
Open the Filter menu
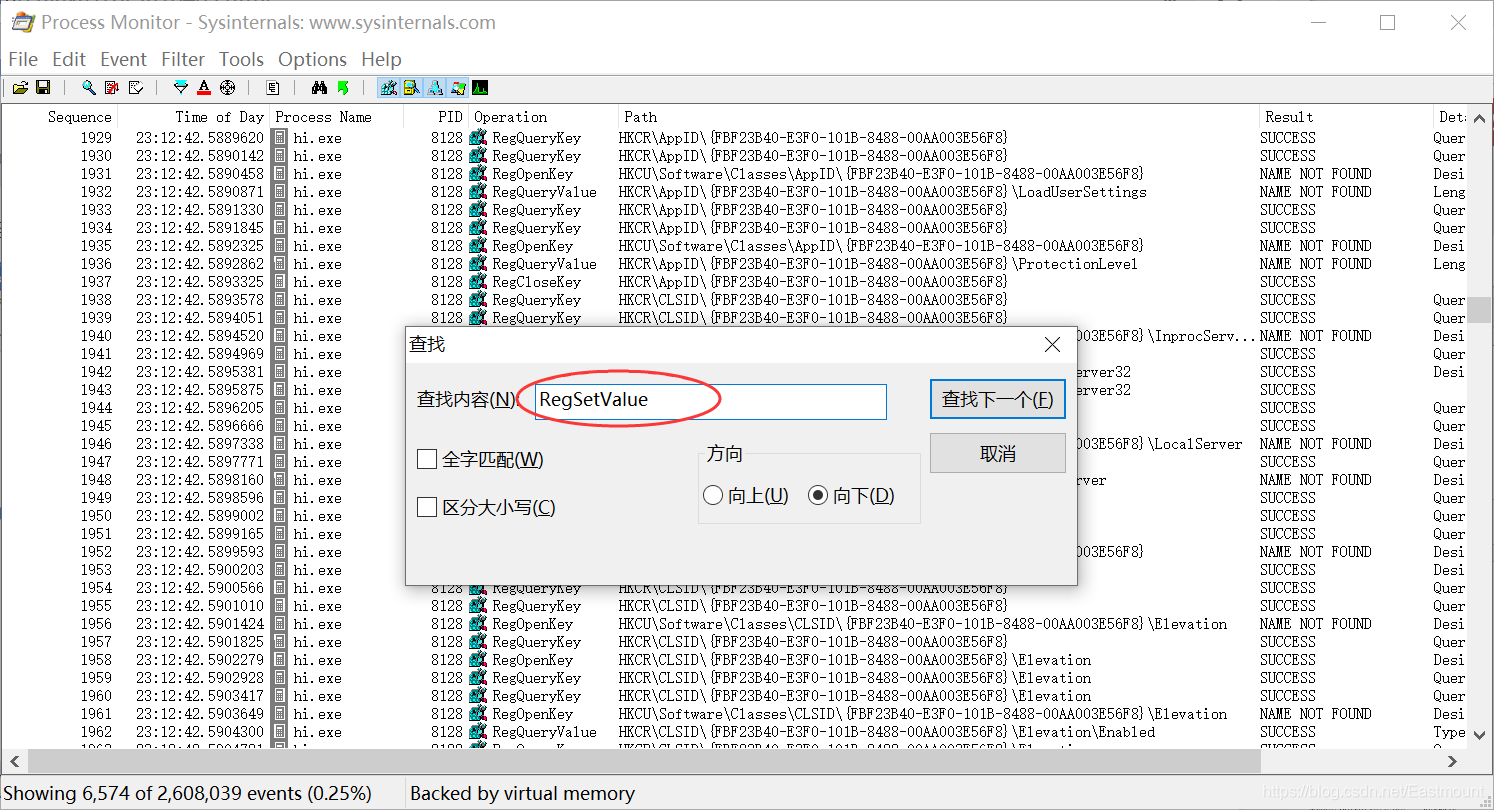coord(183,59)
